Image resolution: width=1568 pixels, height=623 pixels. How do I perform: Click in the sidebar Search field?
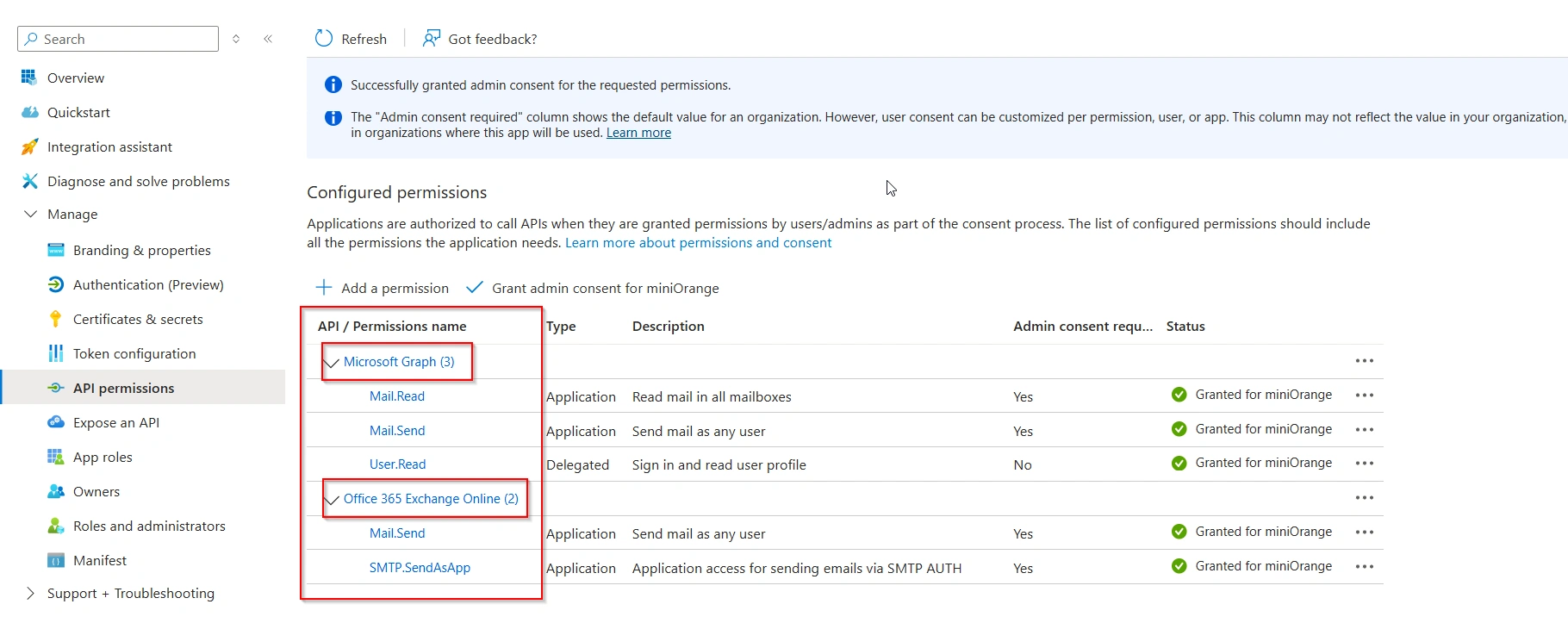118,39
